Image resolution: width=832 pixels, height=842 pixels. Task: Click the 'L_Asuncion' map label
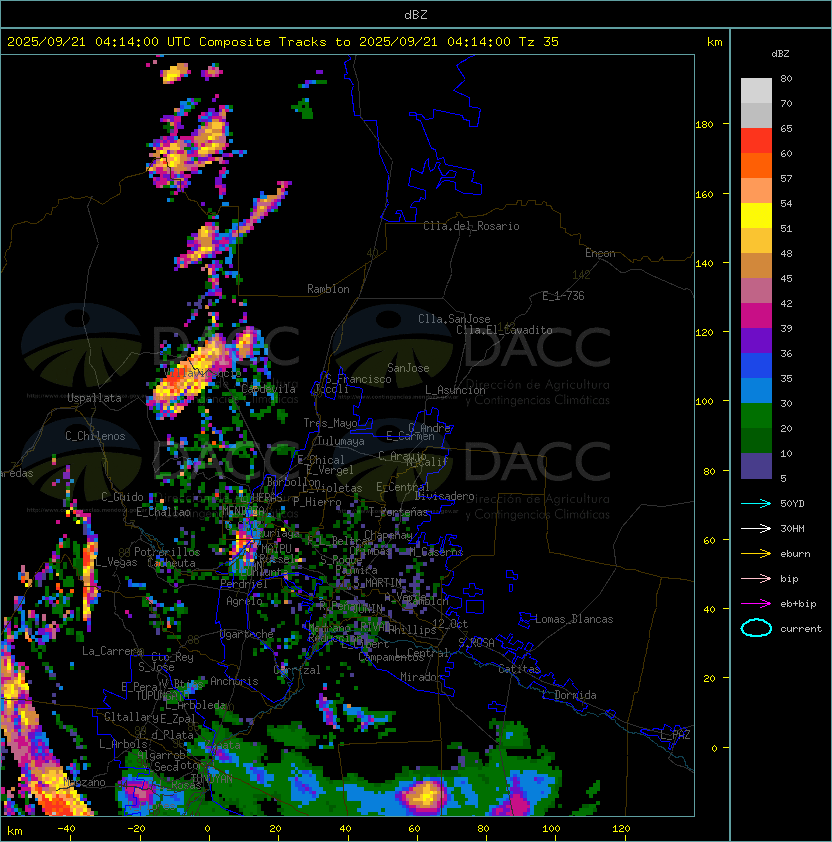(455, 390)
